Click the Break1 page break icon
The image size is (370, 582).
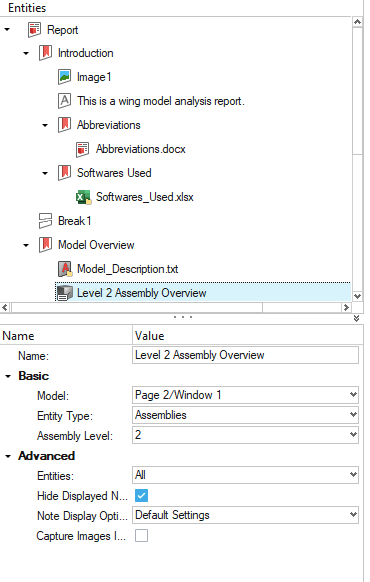point(45,220)
